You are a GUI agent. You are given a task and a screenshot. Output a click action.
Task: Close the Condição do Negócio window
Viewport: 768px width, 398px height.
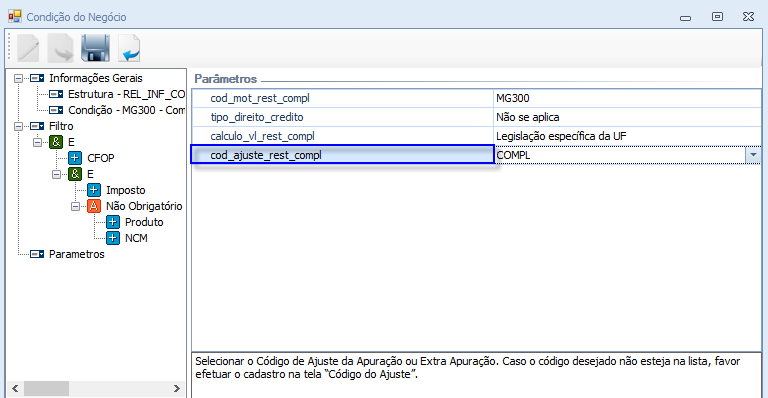(748, 17)
